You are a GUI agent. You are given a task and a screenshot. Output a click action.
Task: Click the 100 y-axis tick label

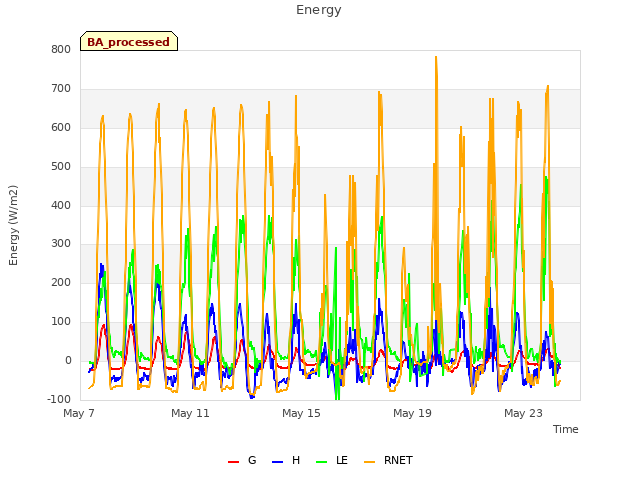pyautogui.click(x=61, y=322)
